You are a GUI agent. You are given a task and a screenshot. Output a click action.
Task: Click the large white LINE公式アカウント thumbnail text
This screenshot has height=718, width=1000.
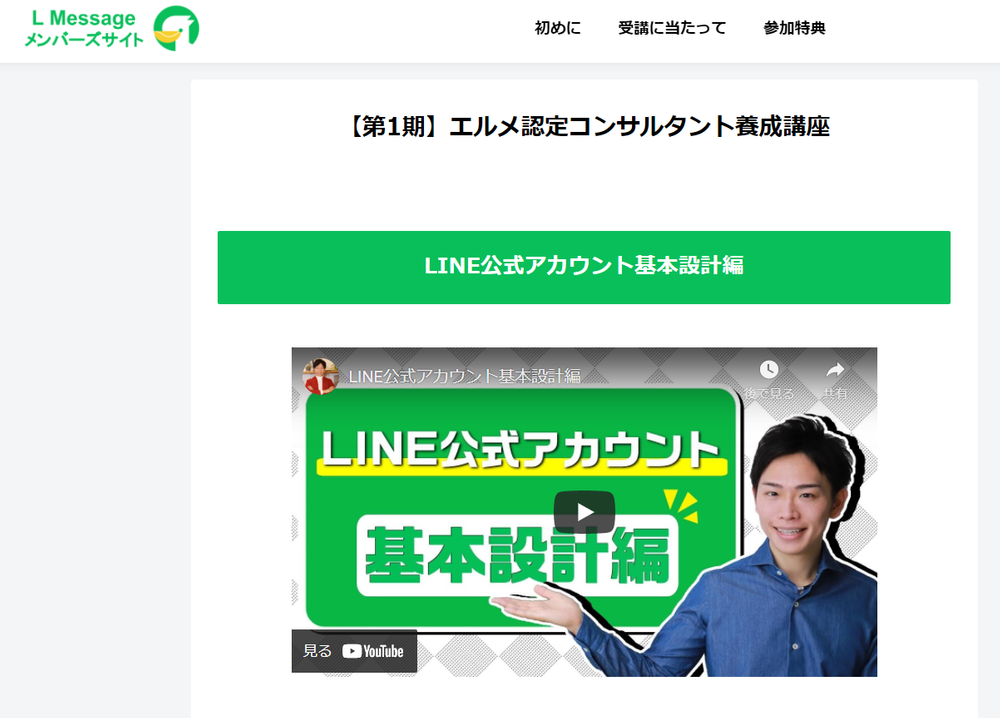(521, 449)
